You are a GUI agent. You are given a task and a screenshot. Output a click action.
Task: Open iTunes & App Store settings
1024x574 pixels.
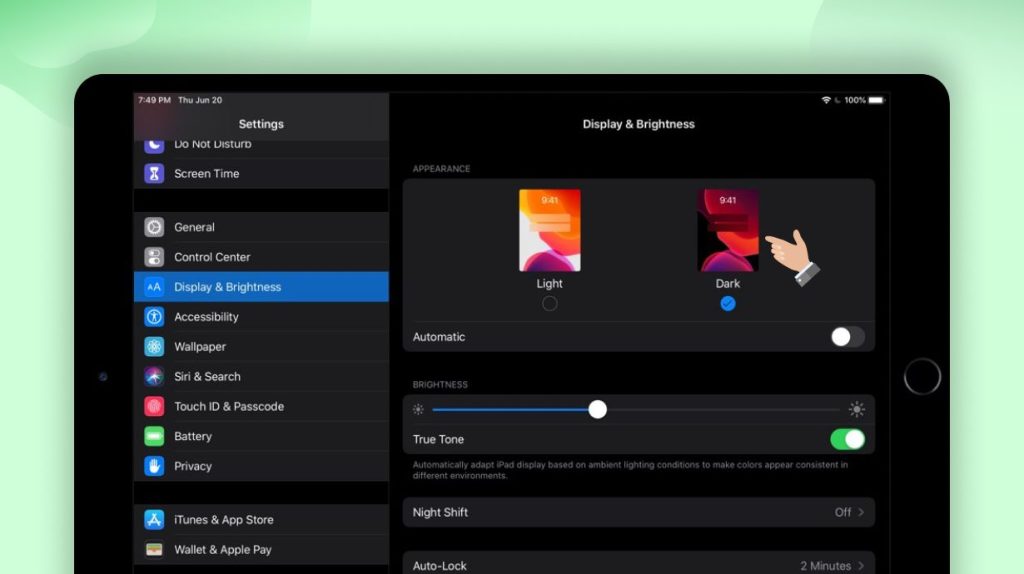coord(261,520)
